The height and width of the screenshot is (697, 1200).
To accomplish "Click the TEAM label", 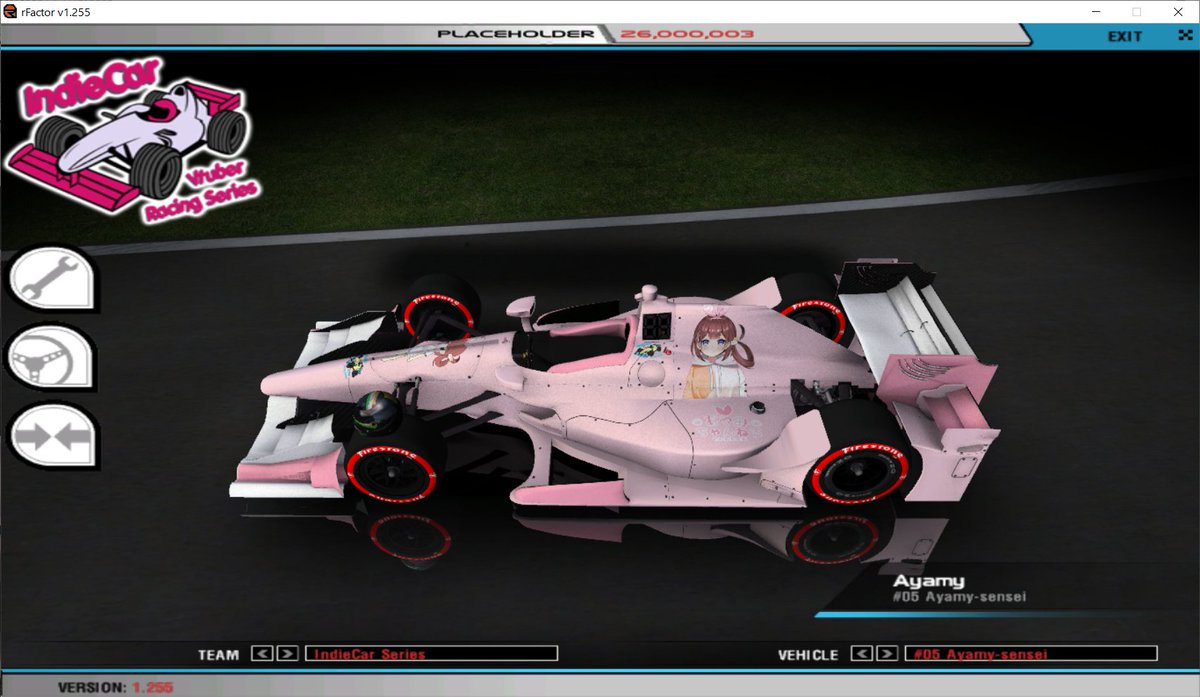I will point(218,655).
